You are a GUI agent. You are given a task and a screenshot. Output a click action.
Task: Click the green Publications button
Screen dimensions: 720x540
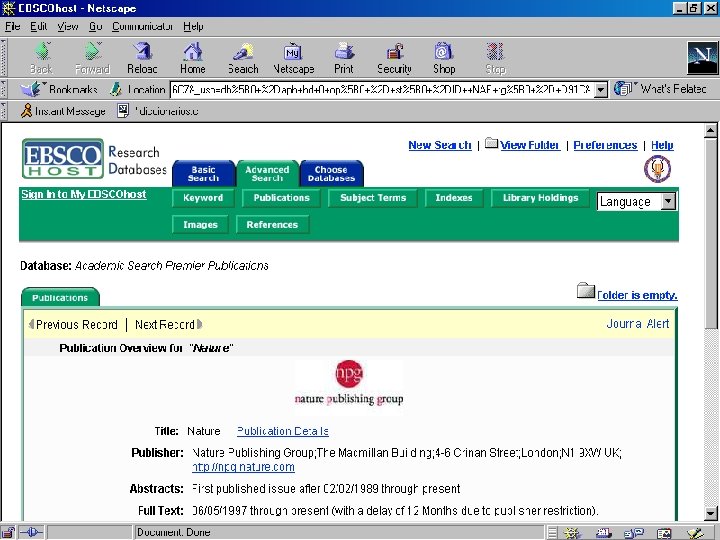pyautogui.click(x=281, y=198)
